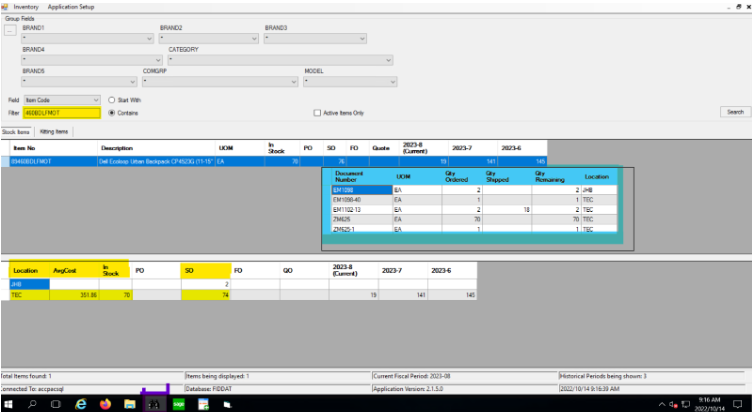This screenshot has width=752, height=412.
Task: Select the Start With radio button
Action: click(111, 100)
